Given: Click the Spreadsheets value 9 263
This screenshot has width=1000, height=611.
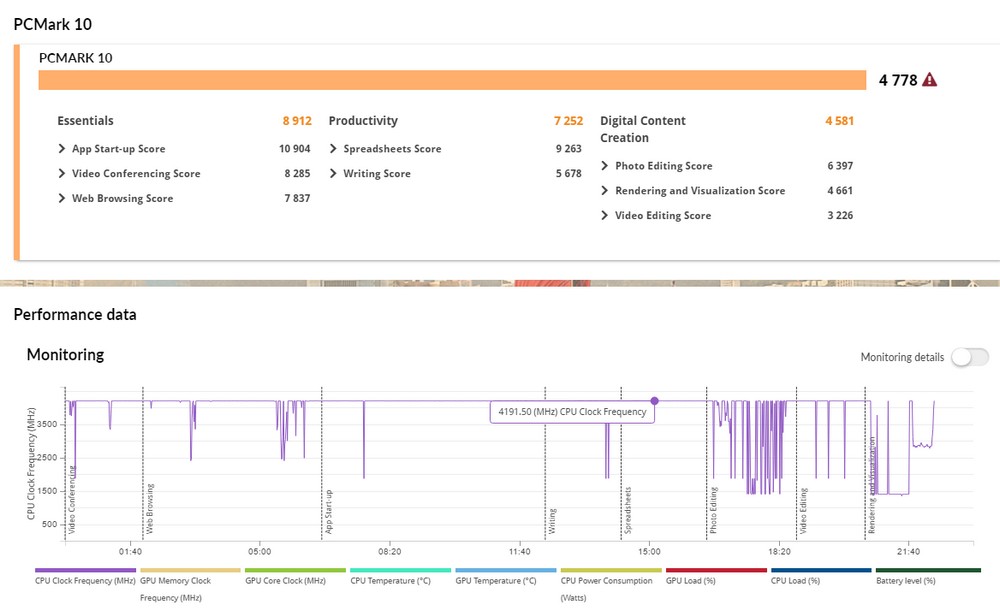Looking at the screenshot, I should [x=568, y=149].
